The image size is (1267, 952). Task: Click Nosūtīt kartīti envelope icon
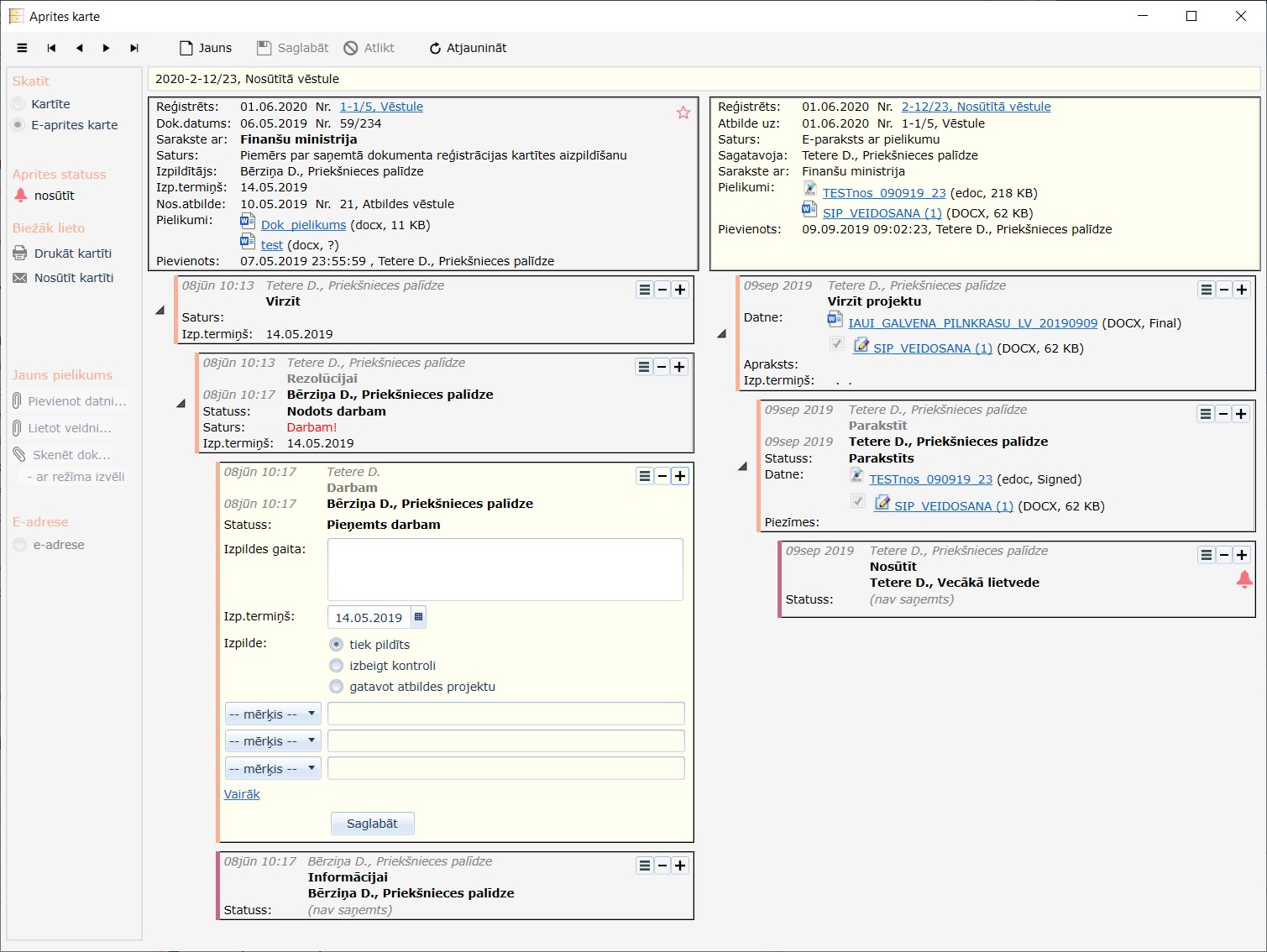click(20, 278)
